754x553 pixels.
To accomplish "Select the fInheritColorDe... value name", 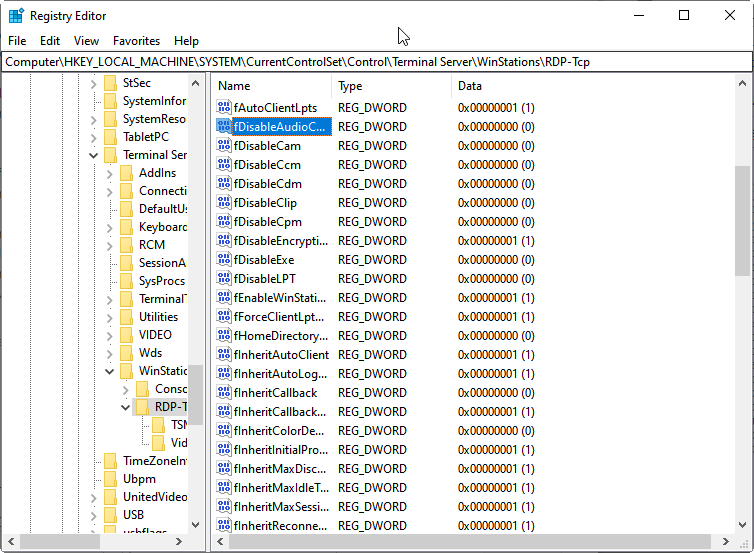I will [x=279, y=430].
